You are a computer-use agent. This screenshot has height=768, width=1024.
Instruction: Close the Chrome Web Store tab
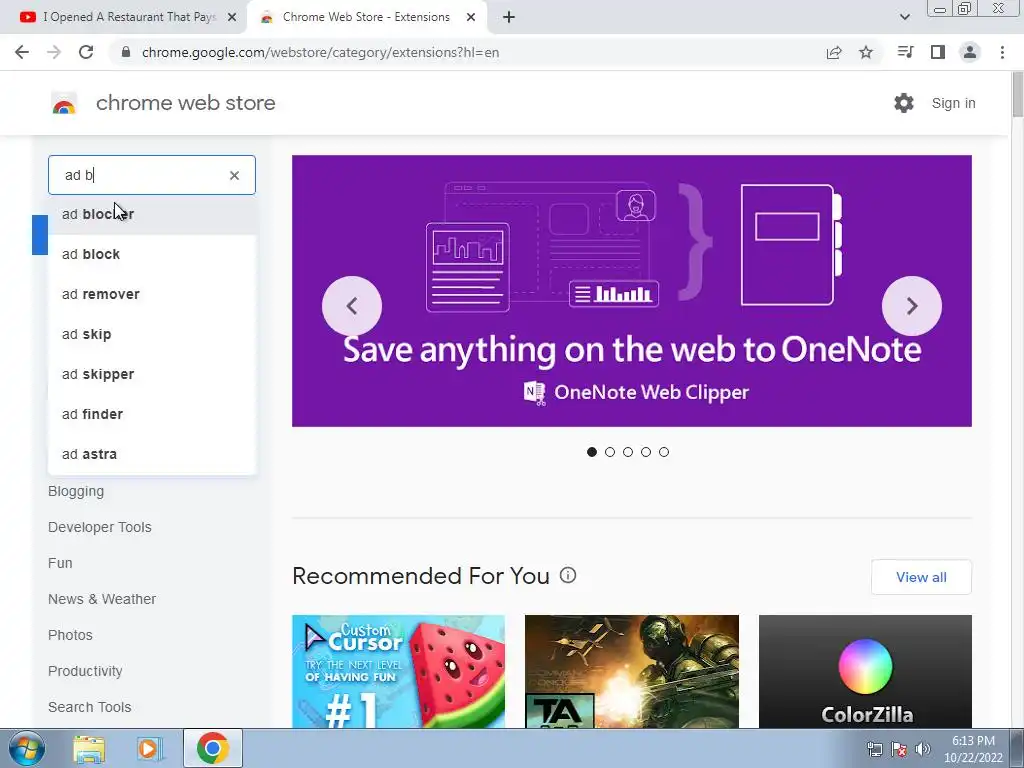click(x=471, y=18)
